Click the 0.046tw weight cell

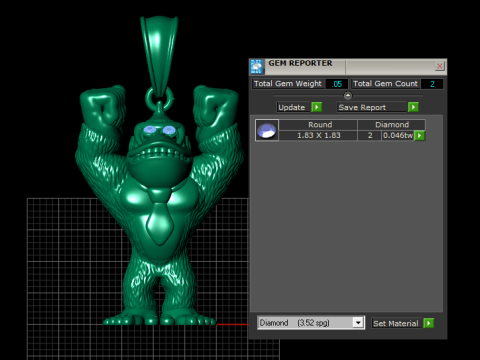[398, 135]
